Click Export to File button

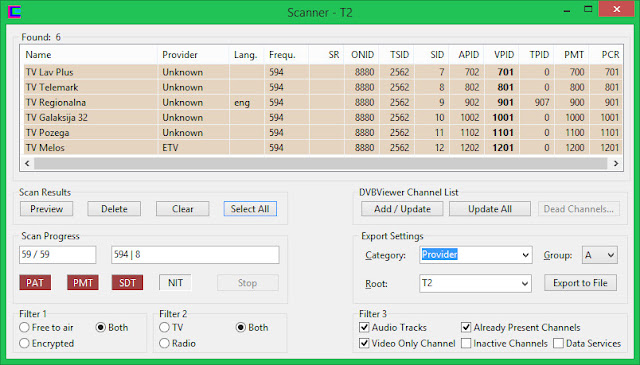pyautogui.click(x=580, y=283)
